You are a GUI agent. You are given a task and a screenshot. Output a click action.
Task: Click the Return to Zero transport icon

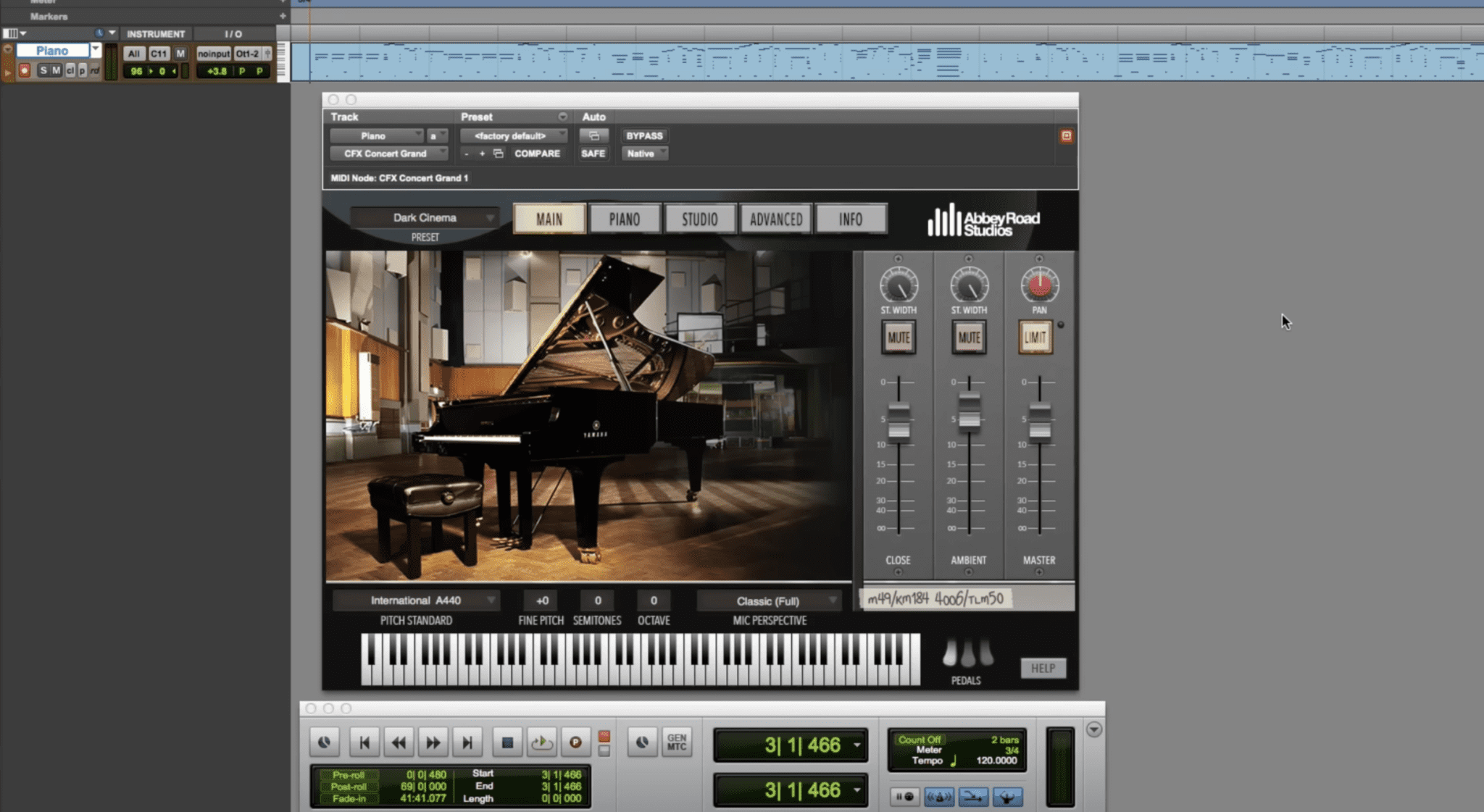pyautogui.click(x=364, y=742)
